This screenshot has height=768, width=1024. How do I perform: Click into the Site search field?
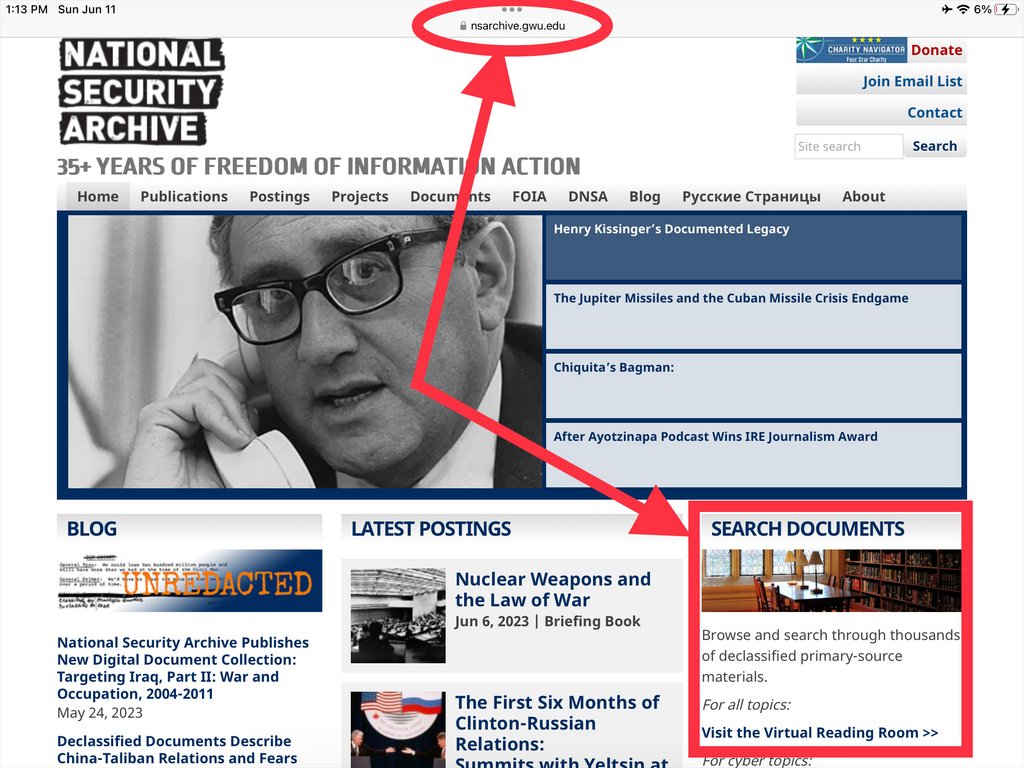pyautogui.click(x=848, y=146)
